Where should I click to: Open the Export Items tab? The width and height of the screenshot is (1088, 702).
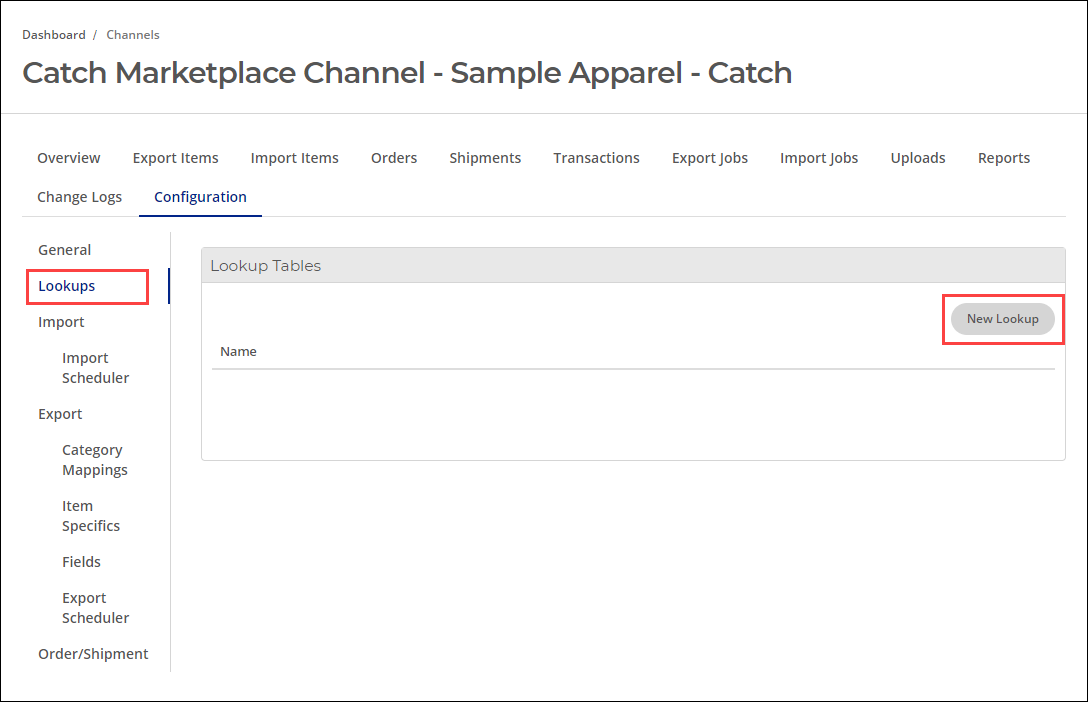[176, 158]
